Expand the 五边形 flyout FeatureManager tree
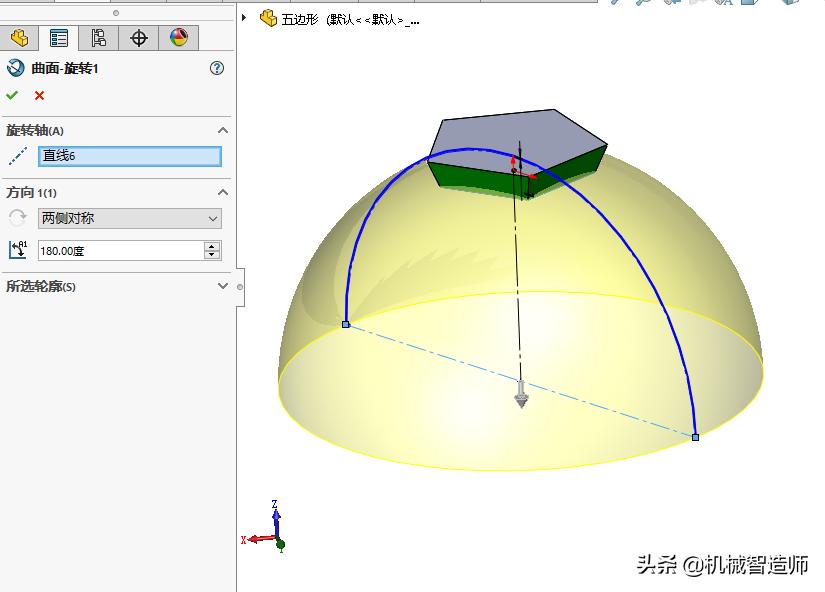This screenshot has width=825, height=592. [242, 17]
